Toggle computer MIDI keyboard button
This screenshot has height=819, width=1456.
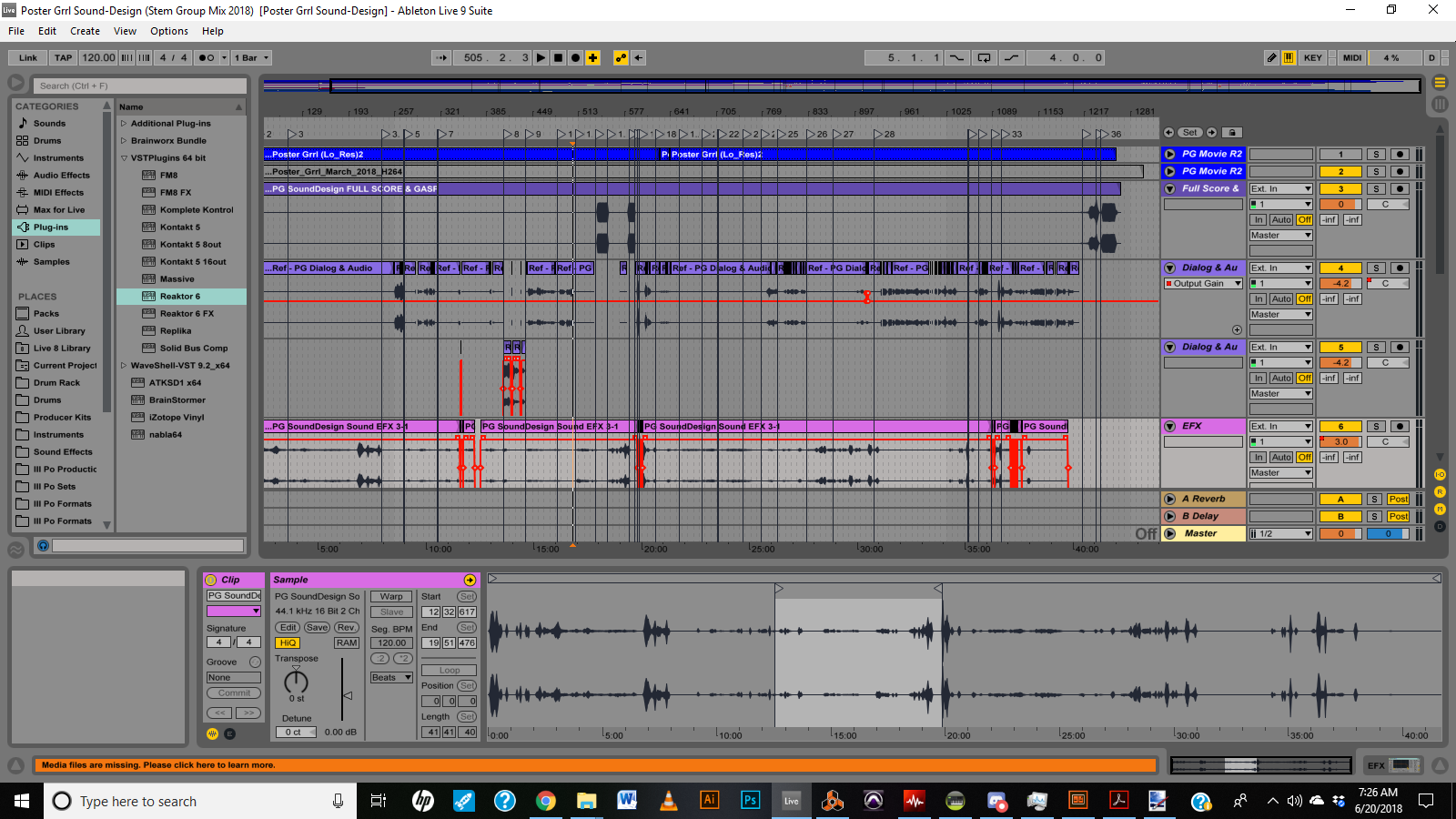(1289, 57)
